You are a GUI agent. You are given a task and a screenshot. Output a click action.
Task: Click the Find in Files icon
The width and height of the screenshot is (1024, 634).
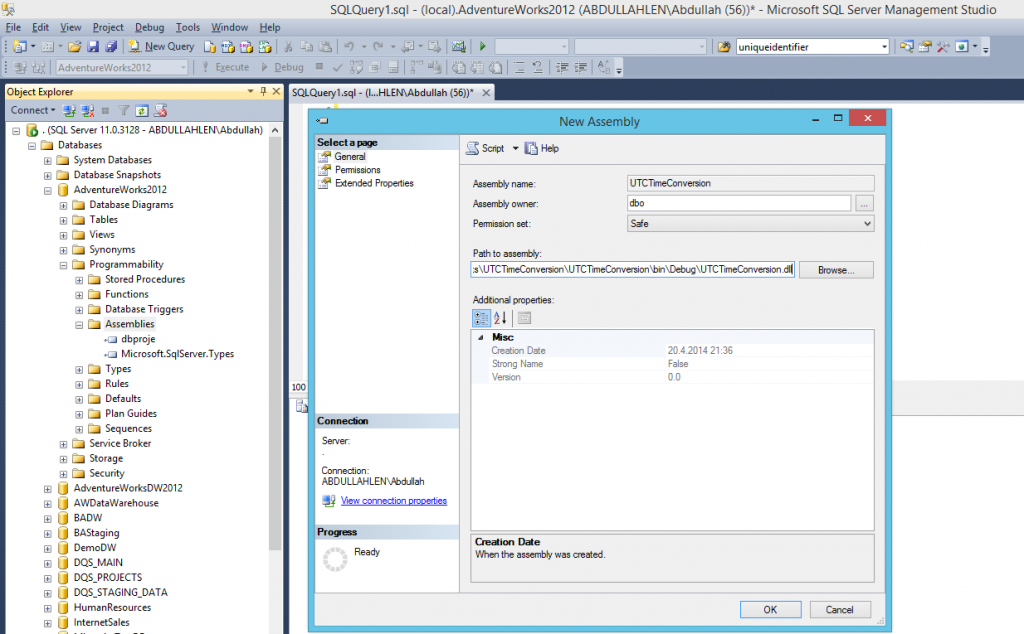click(724, 46)
